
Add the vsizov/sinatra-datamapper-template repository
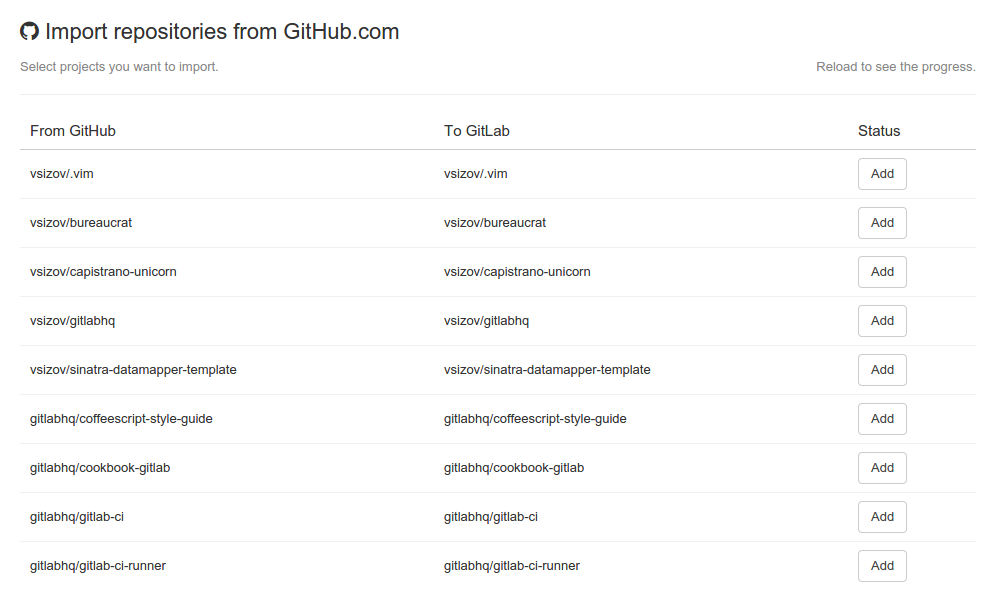click(882, 370)
